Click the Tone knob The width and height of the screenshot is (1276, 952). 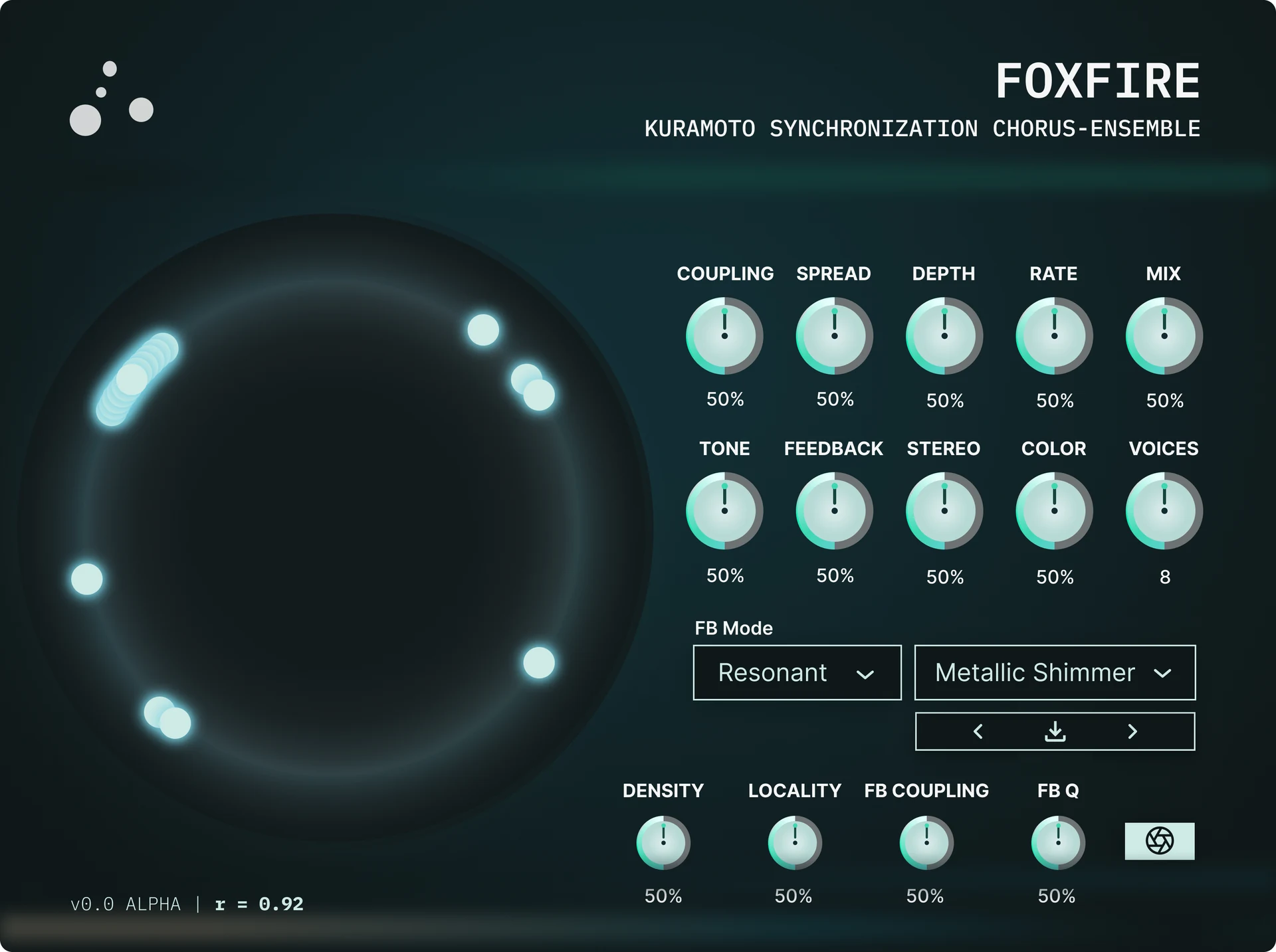click(x=724, y=511)
